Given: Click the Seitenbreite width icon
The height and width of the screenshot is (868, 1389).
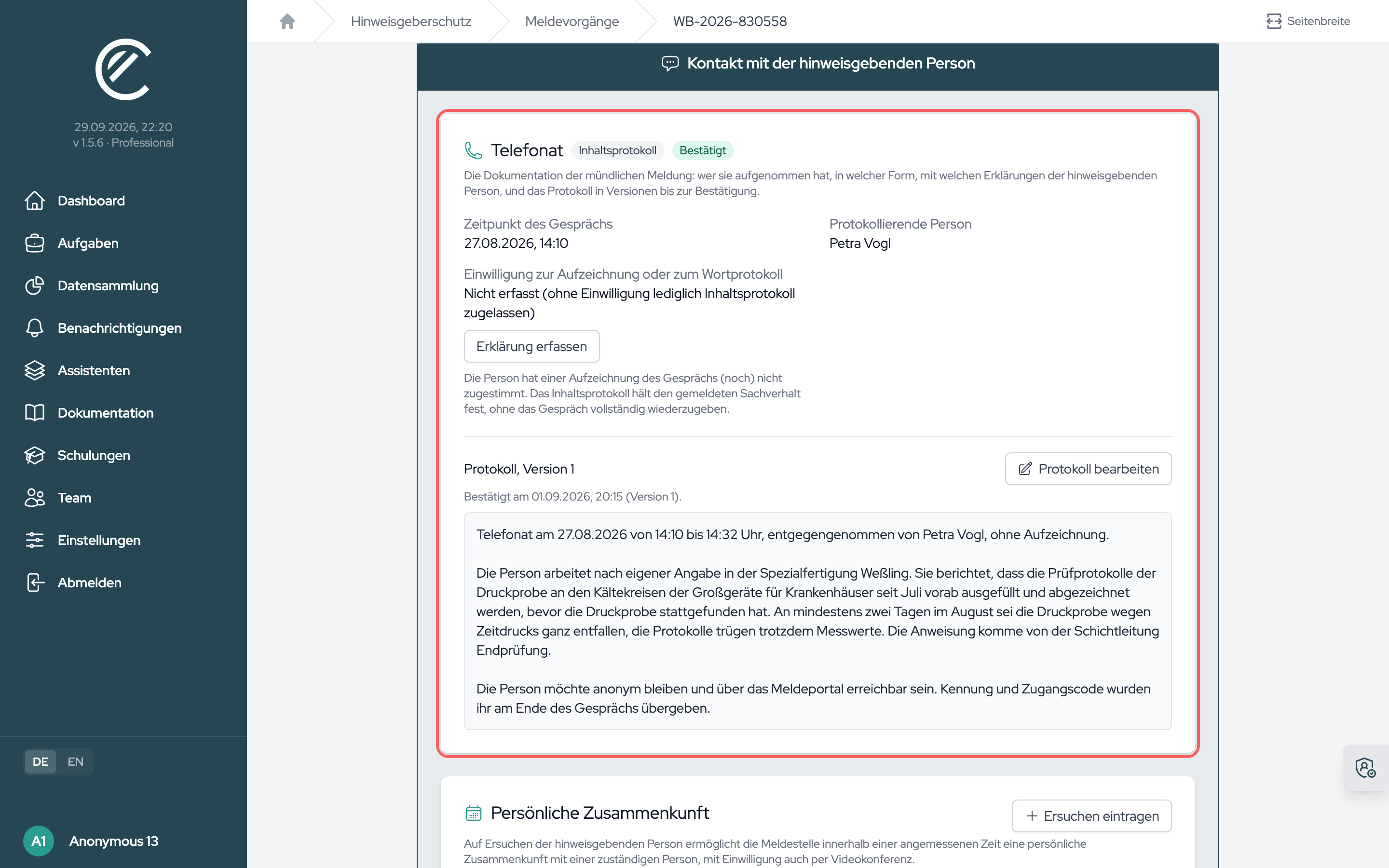Looking at the screenshot, I should point(1274,21).
